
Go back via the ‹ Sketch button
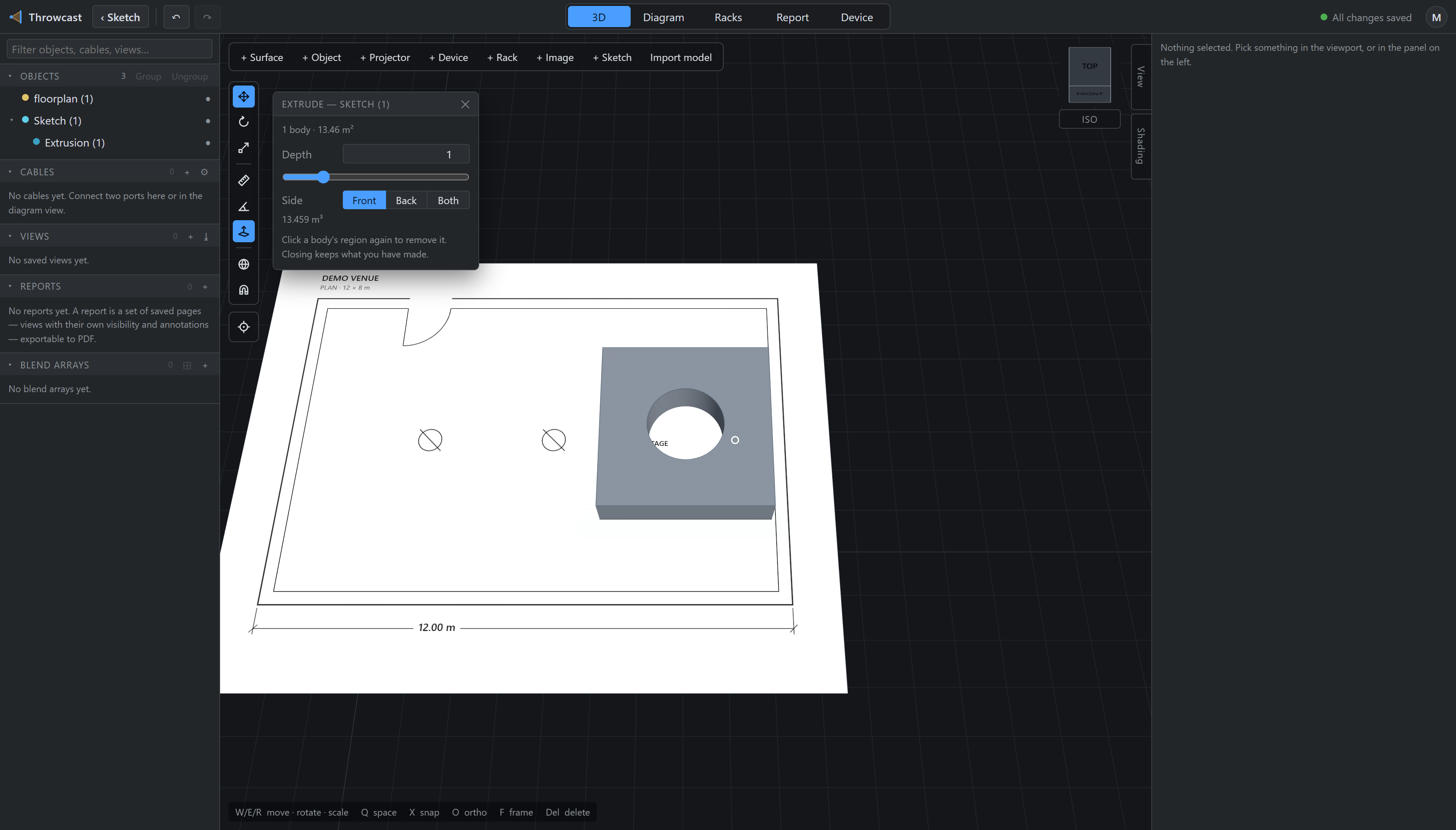tap(120, 17)
